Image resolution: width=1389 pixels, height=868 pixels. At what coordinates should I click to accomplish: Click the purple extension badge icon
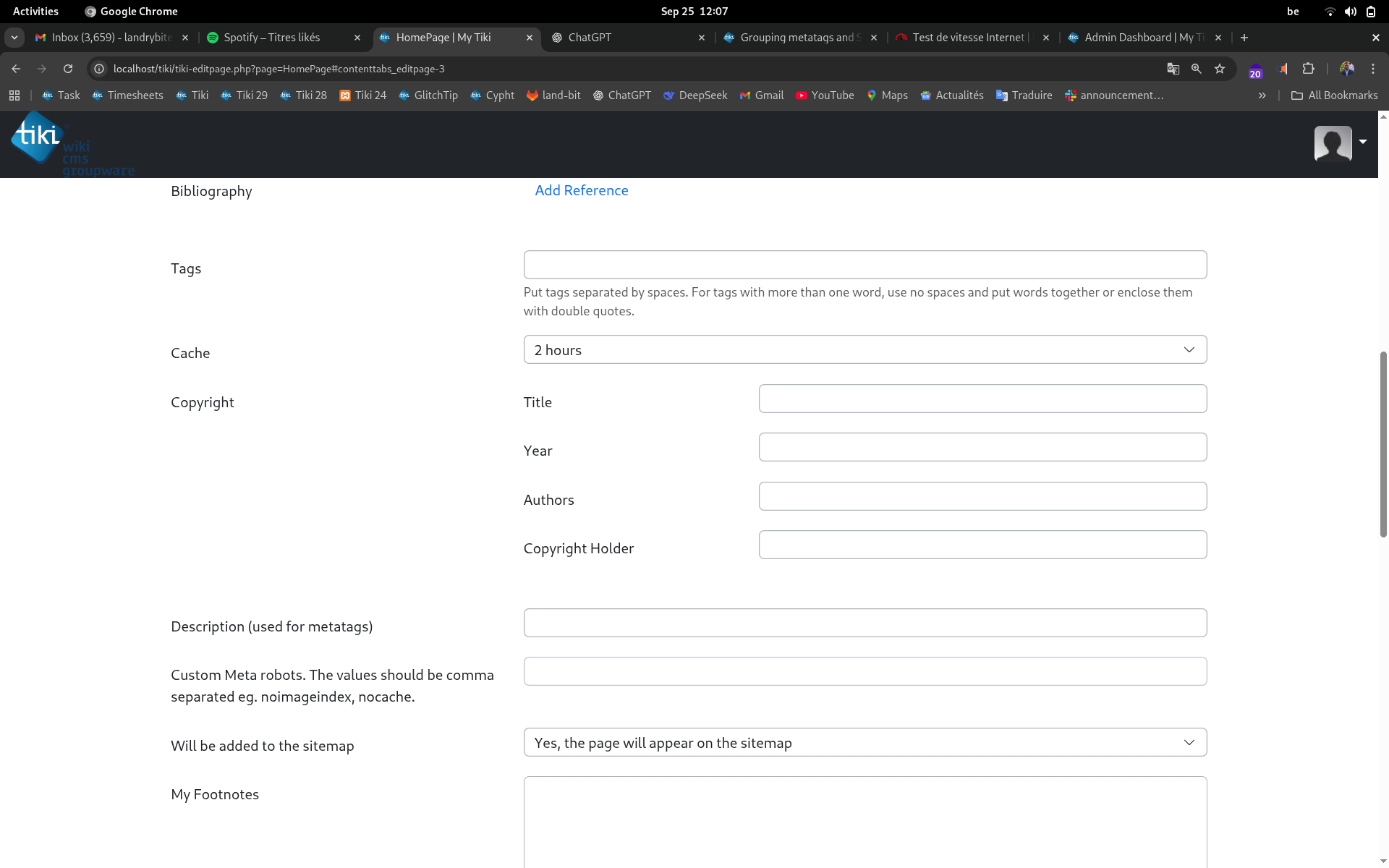[1255, 70]
